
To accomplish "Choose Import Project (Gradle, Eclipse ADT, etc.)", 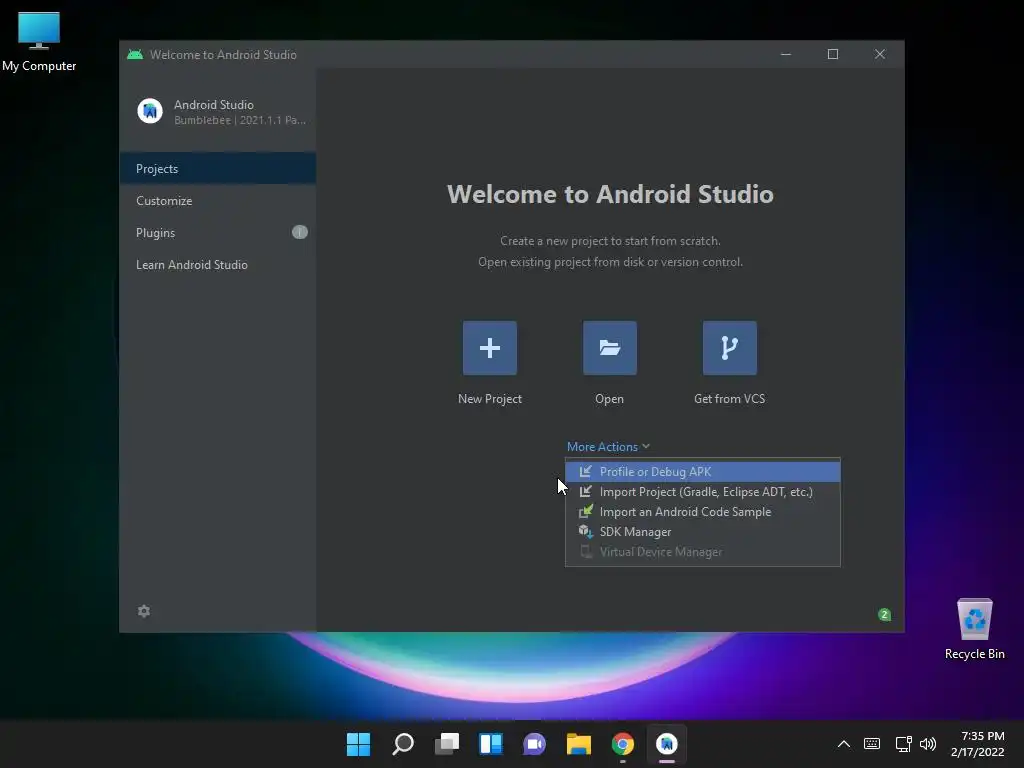I will (703, 492).
